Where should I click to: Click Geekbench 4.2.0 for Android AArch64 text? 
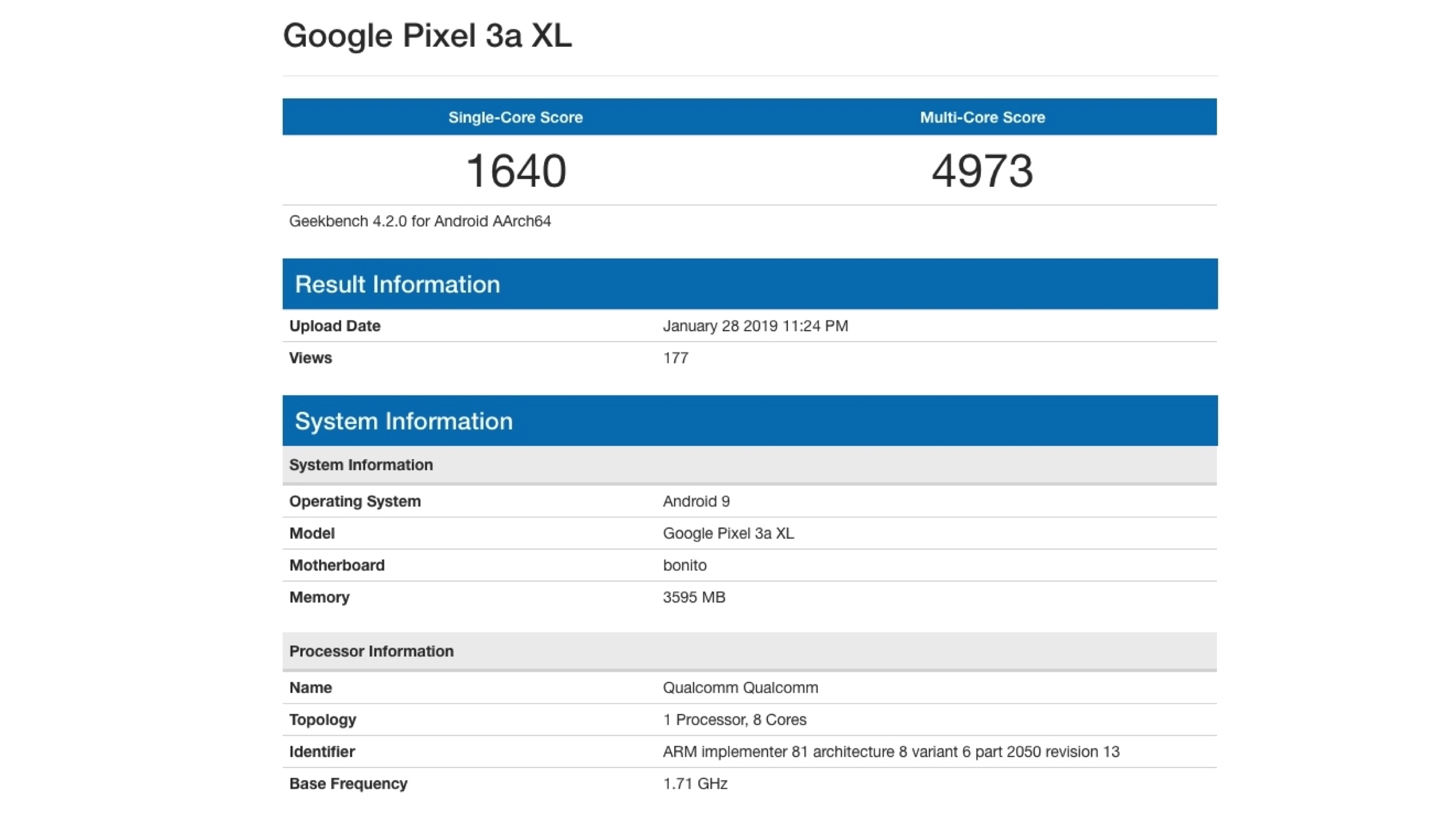420,221
